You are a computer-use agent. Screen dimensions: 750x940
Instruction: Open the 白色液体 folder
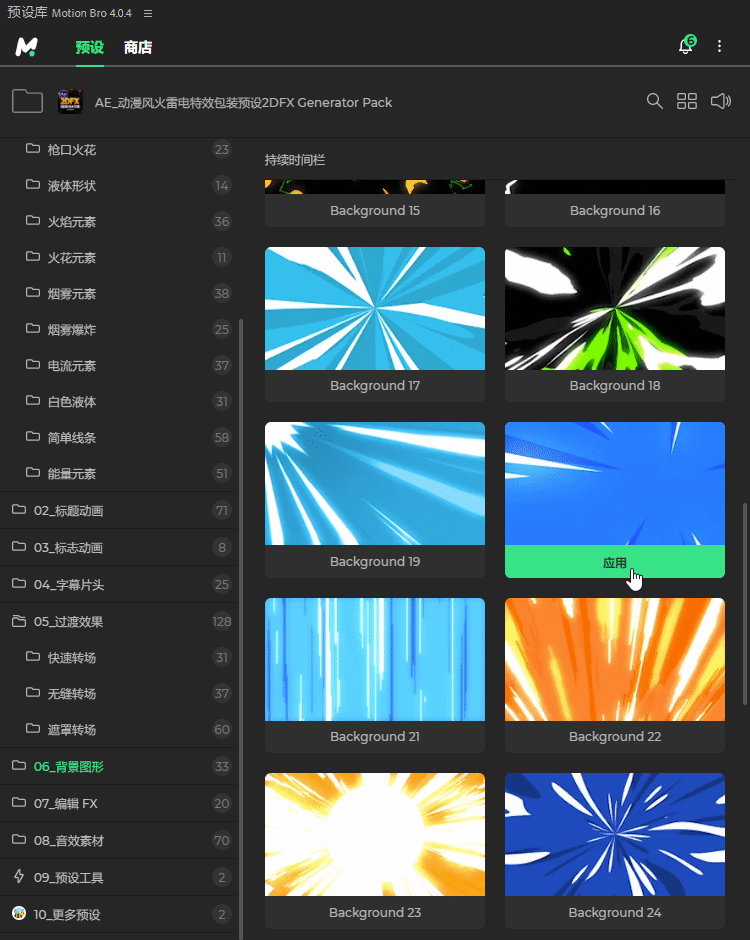119,401
